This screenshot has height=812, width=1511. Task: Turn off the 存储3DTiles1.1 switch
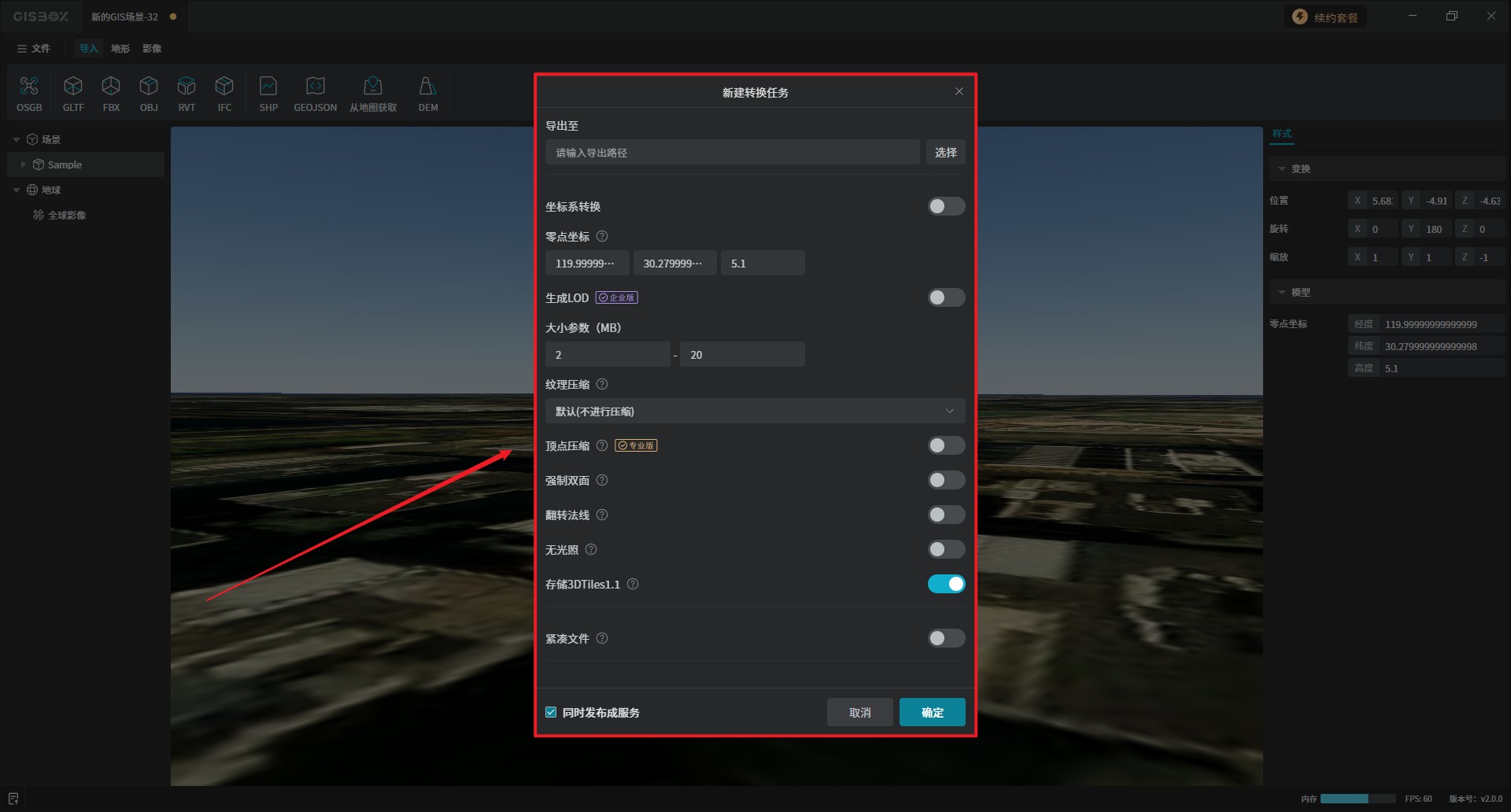(945, 584)
